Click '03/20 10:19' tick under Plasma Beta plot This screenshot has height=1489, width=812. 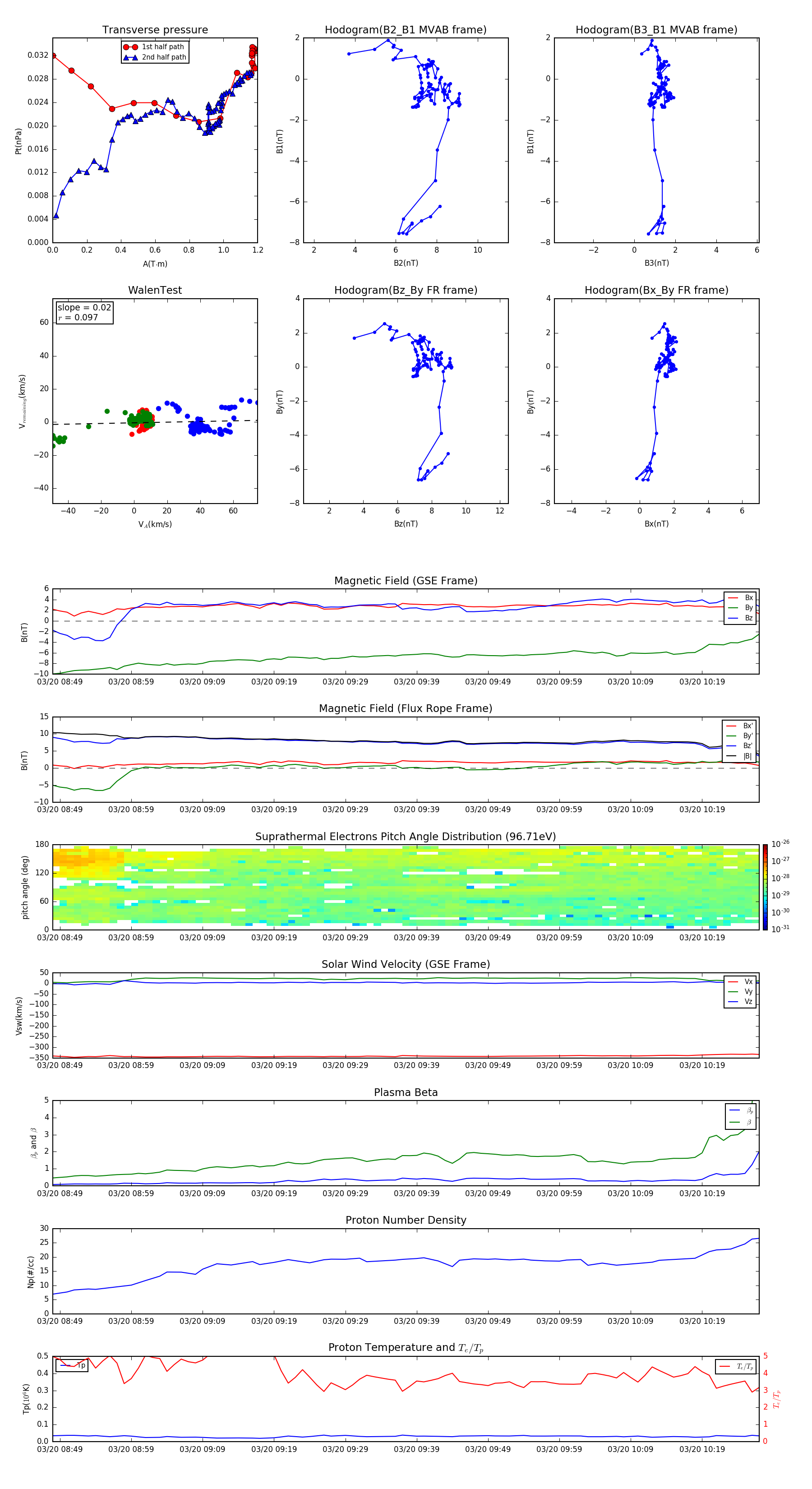tap(702, 1193)
